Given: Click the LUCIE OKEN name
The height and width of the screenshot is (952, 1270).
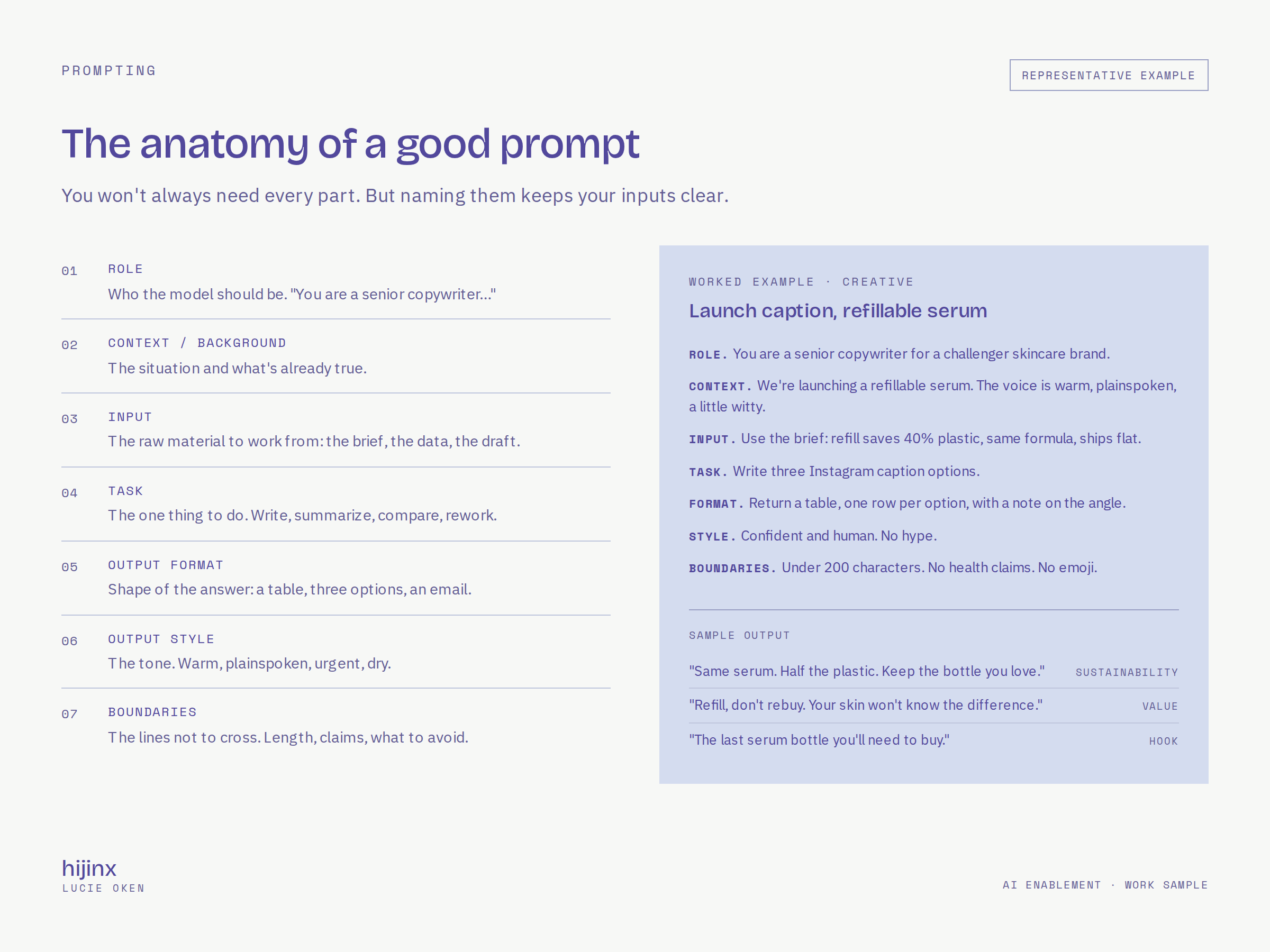Looking at the screenshot, I should pos(104,889).
